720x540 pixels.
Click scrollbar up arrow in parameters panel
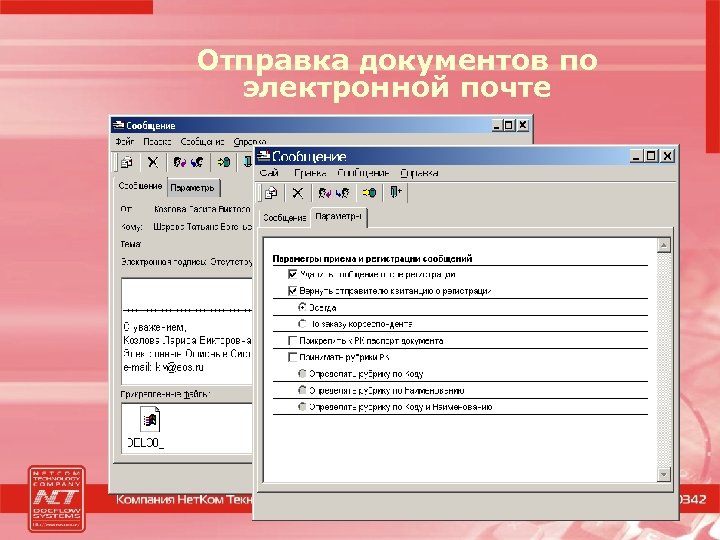pyautogui.click(x=664, y=245)
